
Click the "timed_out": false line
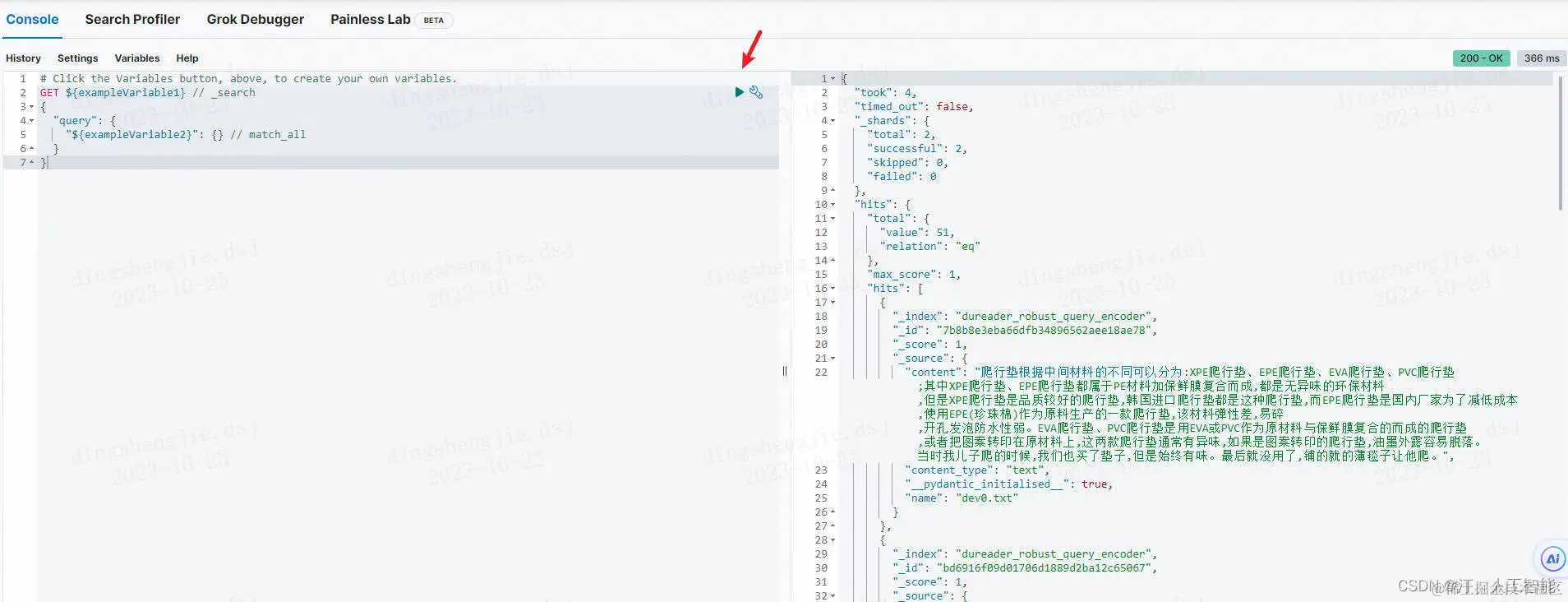pos(914,107)
